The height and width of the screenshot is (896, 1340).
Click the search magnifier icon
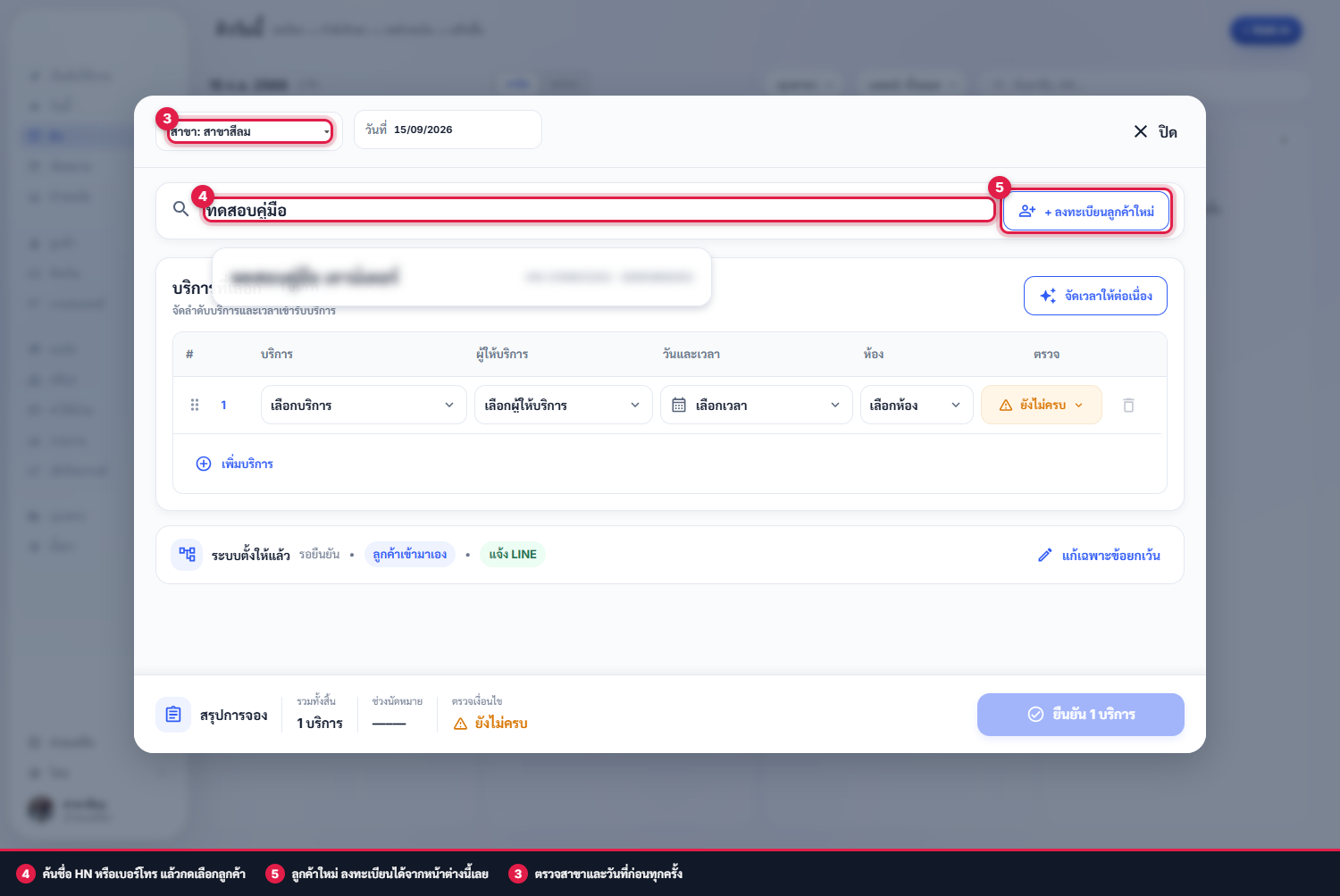tap(180, 209)
